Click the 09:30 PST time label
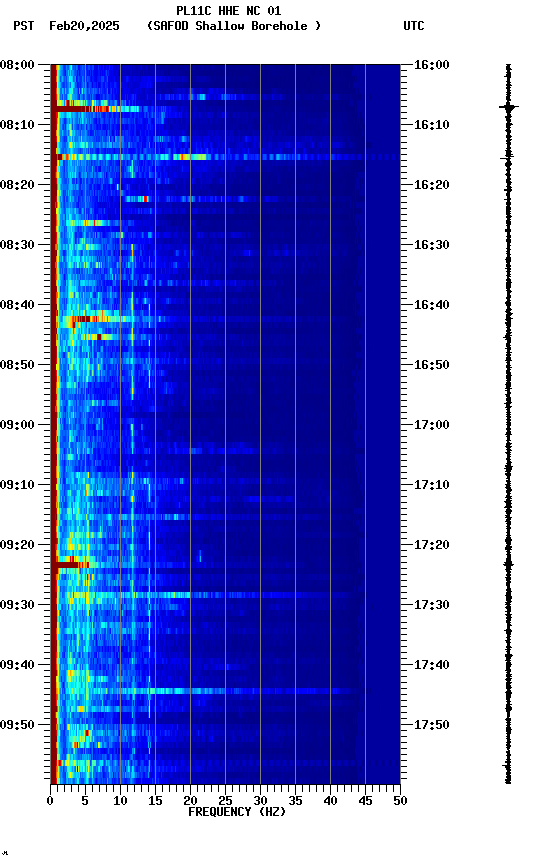 17,605
